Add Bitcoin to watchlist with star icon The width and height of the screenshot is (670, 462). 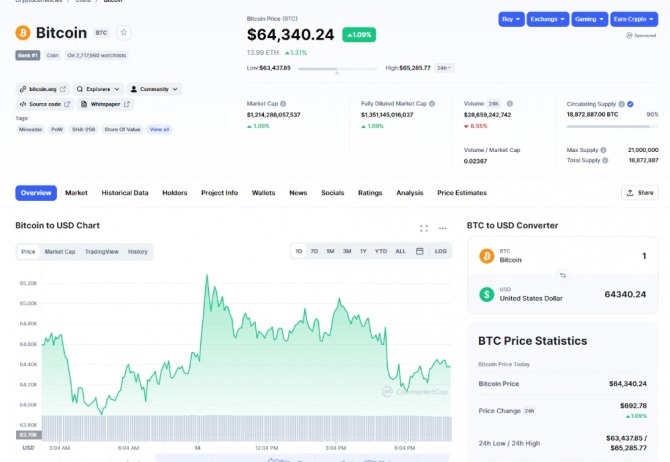coord(124,33)
